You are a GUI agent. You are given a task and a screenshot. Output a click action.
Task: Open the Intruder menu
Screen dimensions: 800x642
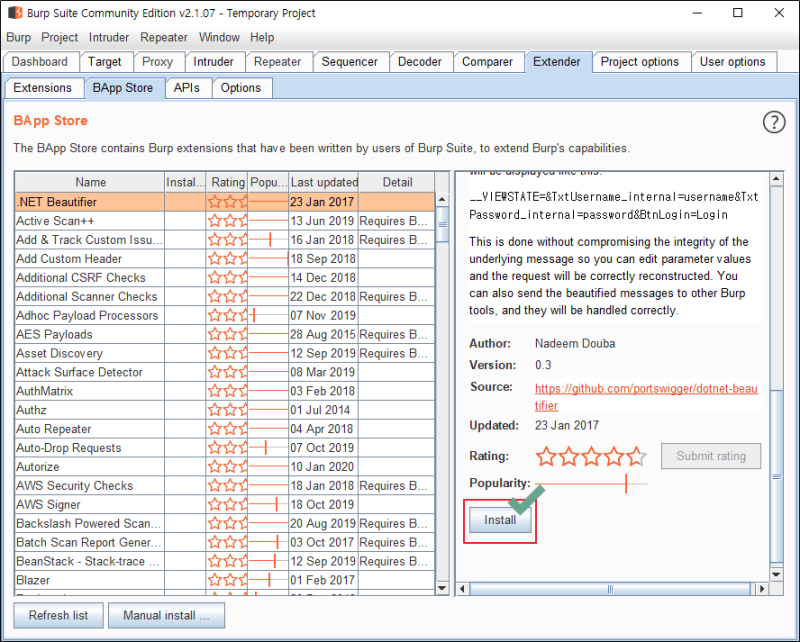point(109,37)
